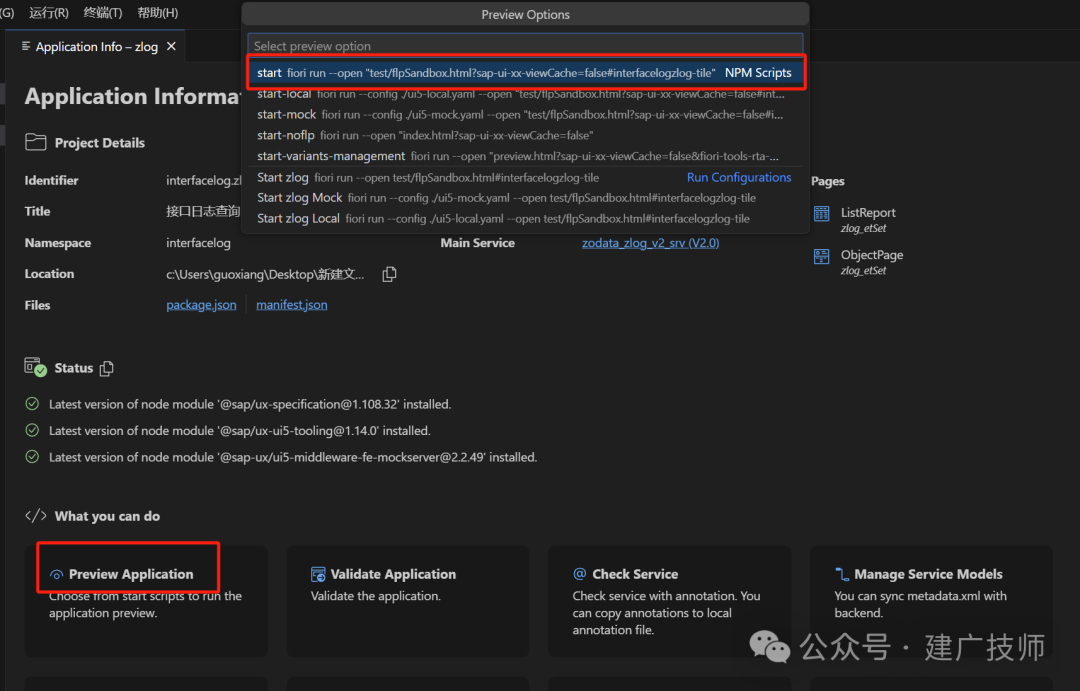Open the manifest.json link
The height and width of the screenshot is (691, 1080).
292,305
